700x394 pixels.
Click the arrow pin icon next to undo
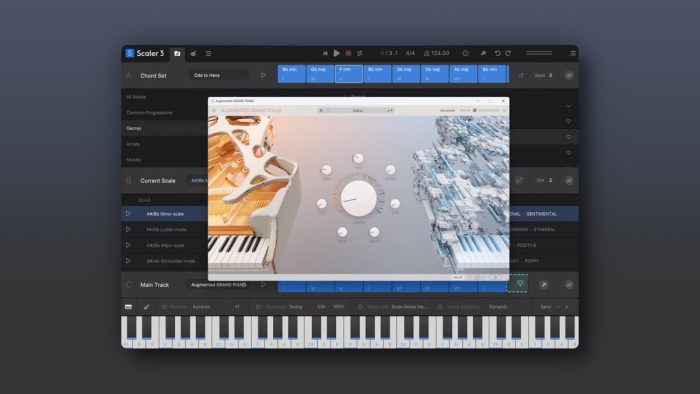(x=483, y=53)
